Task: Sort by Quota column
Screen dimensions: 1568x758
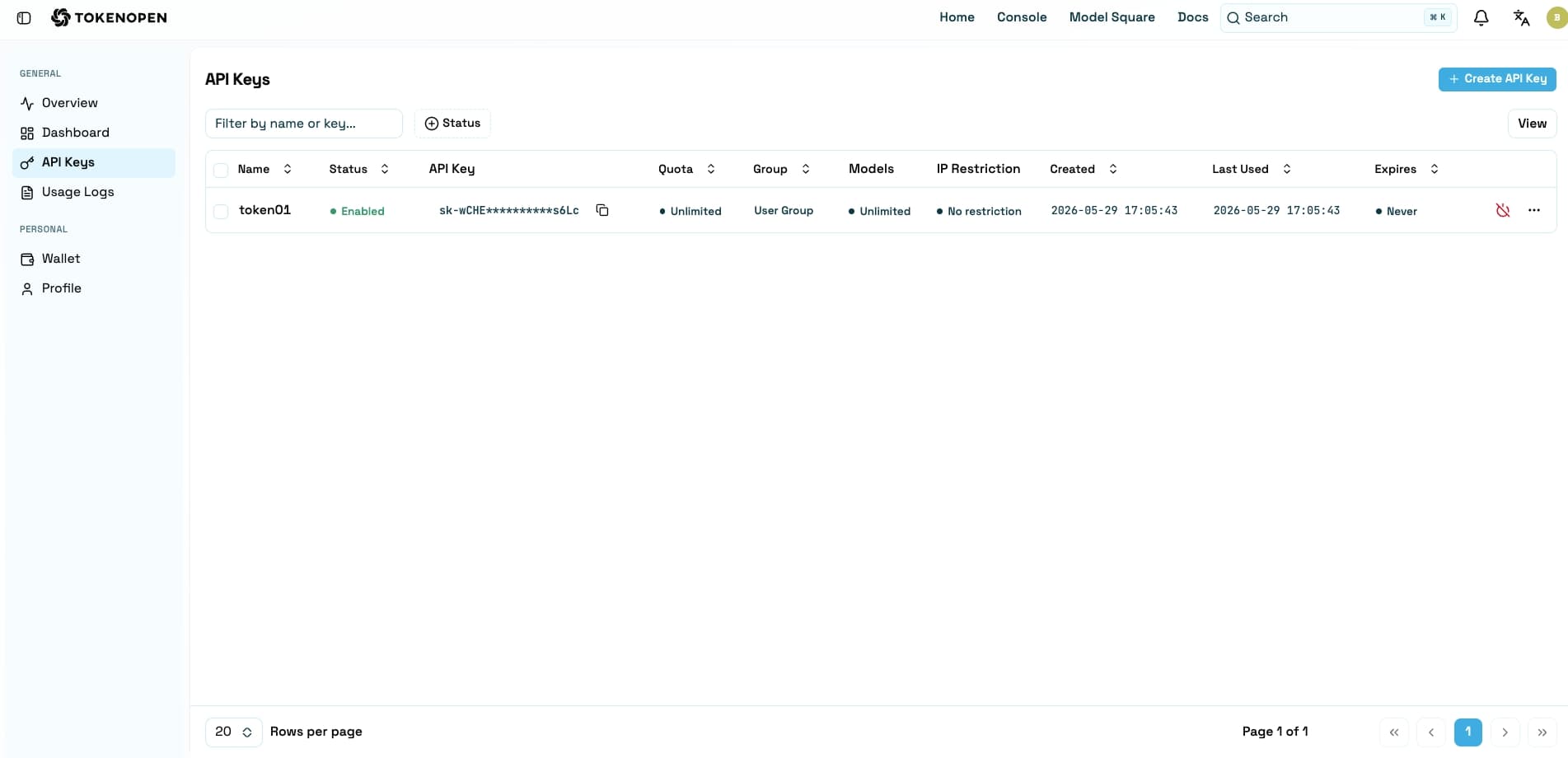Action: (x=687, y=169)
